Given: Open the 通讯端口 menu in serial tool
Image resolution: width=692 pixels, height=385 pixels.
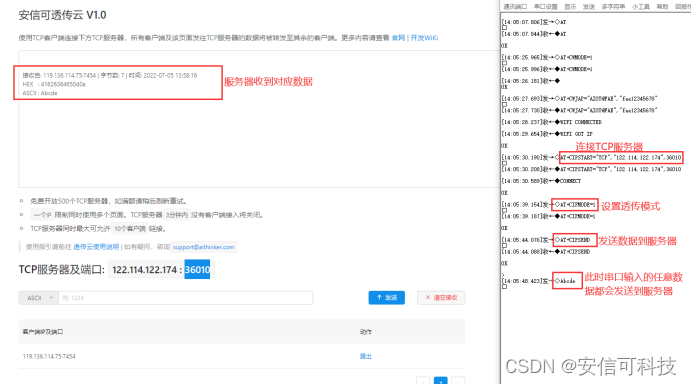Looking at the screenshot, I should (515, 7).
